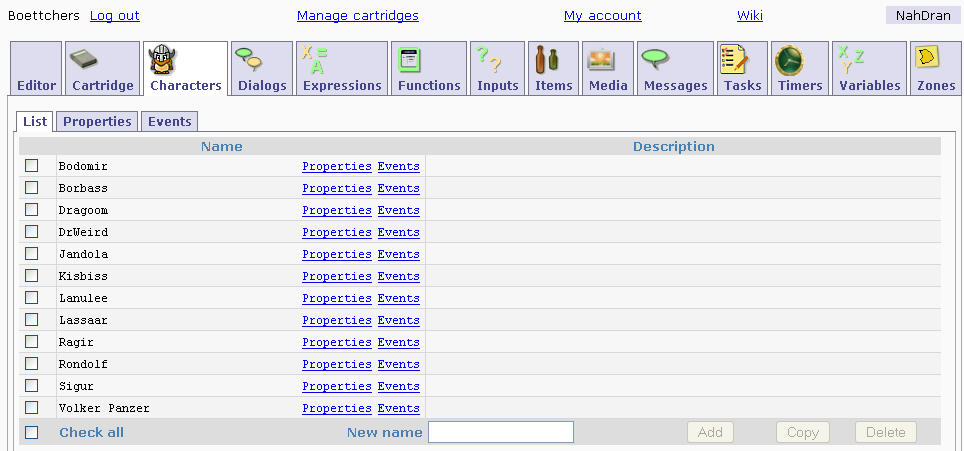964x451 pixels.
Task: Click the Dialogs speech bubbles icon
Action: (x=248, y=59)
